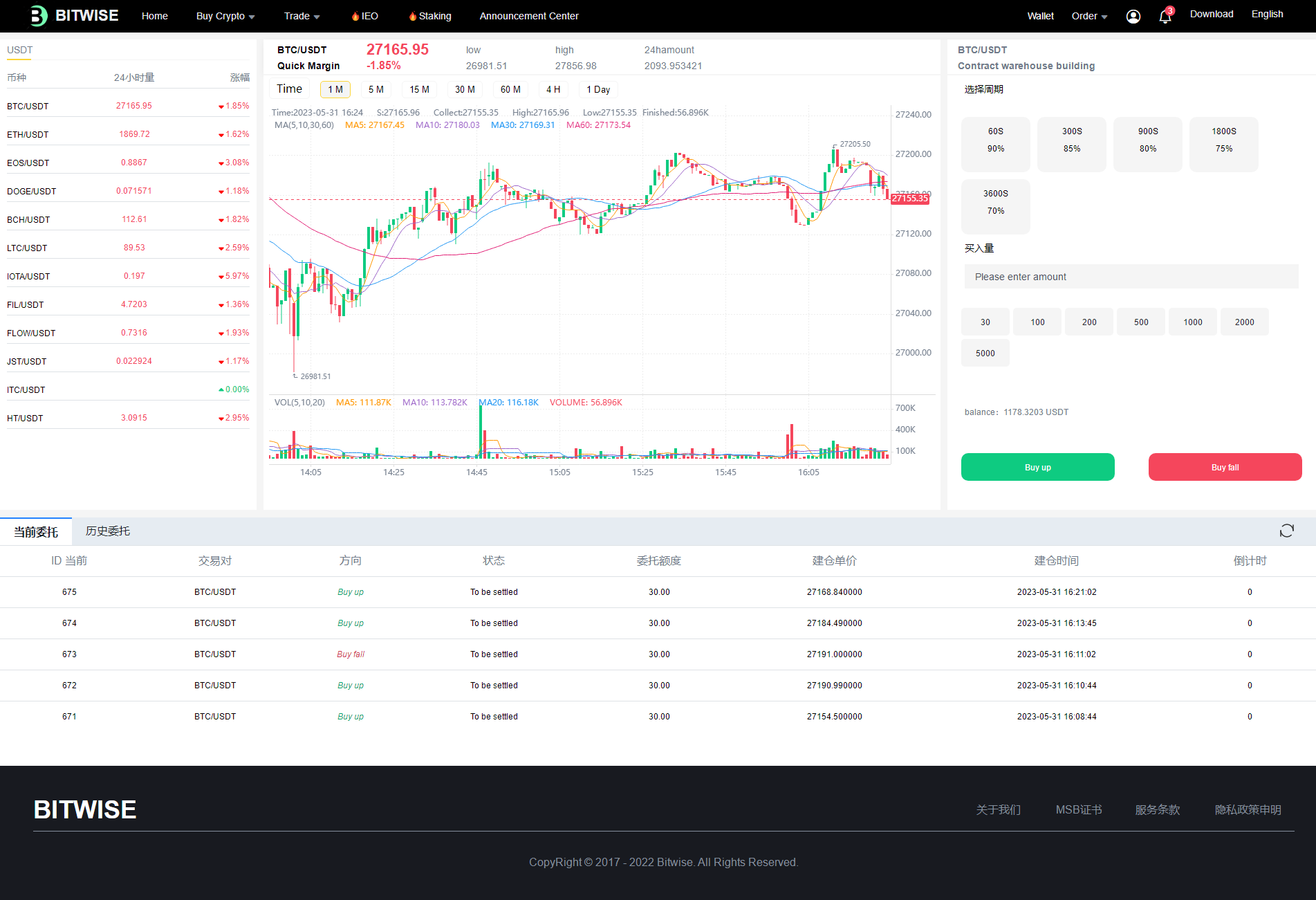Choose the 300S 85% period
The width and height of the screenshot is (1316, 900).
[1072, 144]
